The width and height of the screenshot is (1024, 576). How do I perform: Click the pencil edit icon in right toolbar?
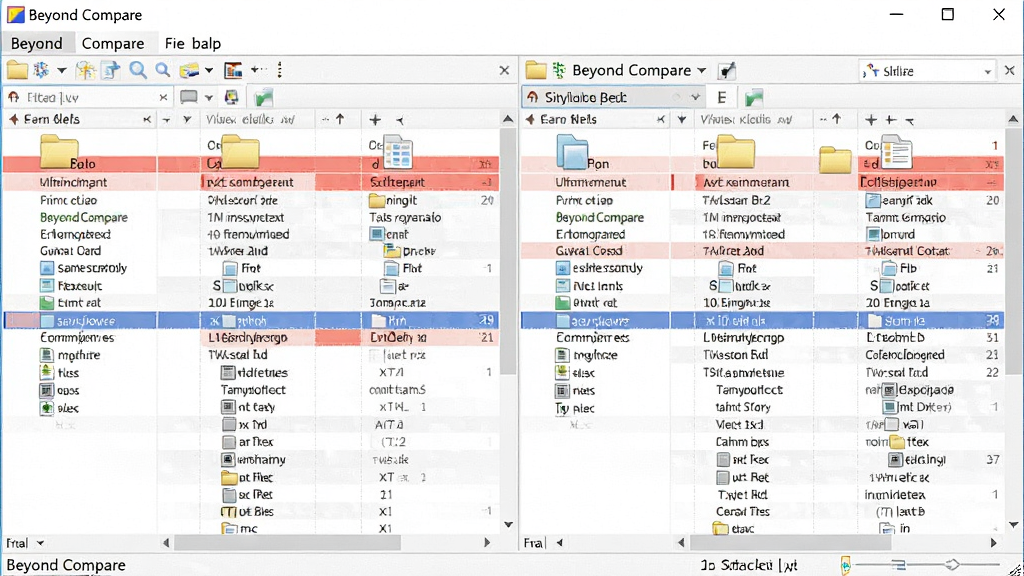pos(727,71)
